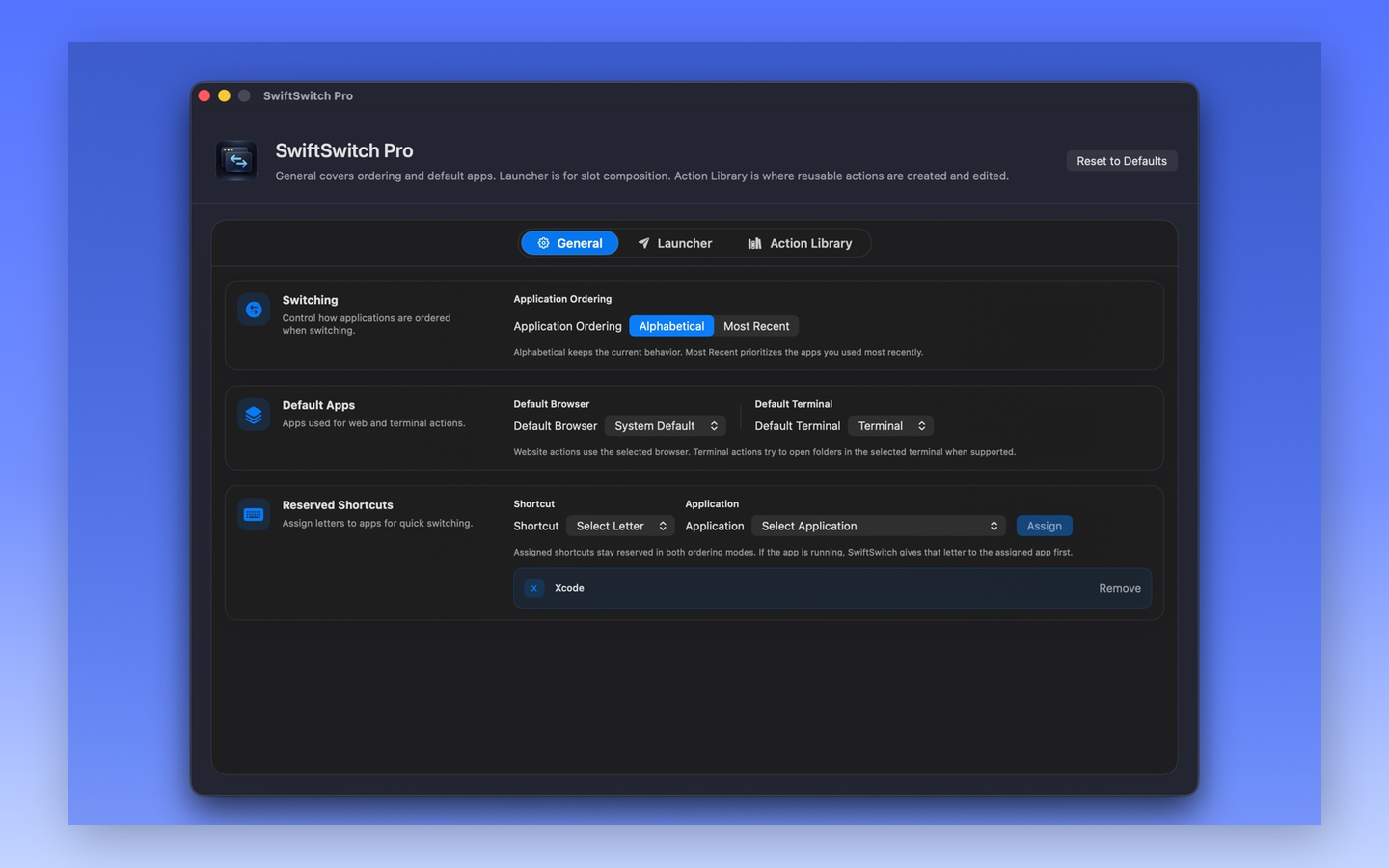Select Alphabetical application ordering
The width and height of the screenshot is (1389, 868).
pos(671,326)
